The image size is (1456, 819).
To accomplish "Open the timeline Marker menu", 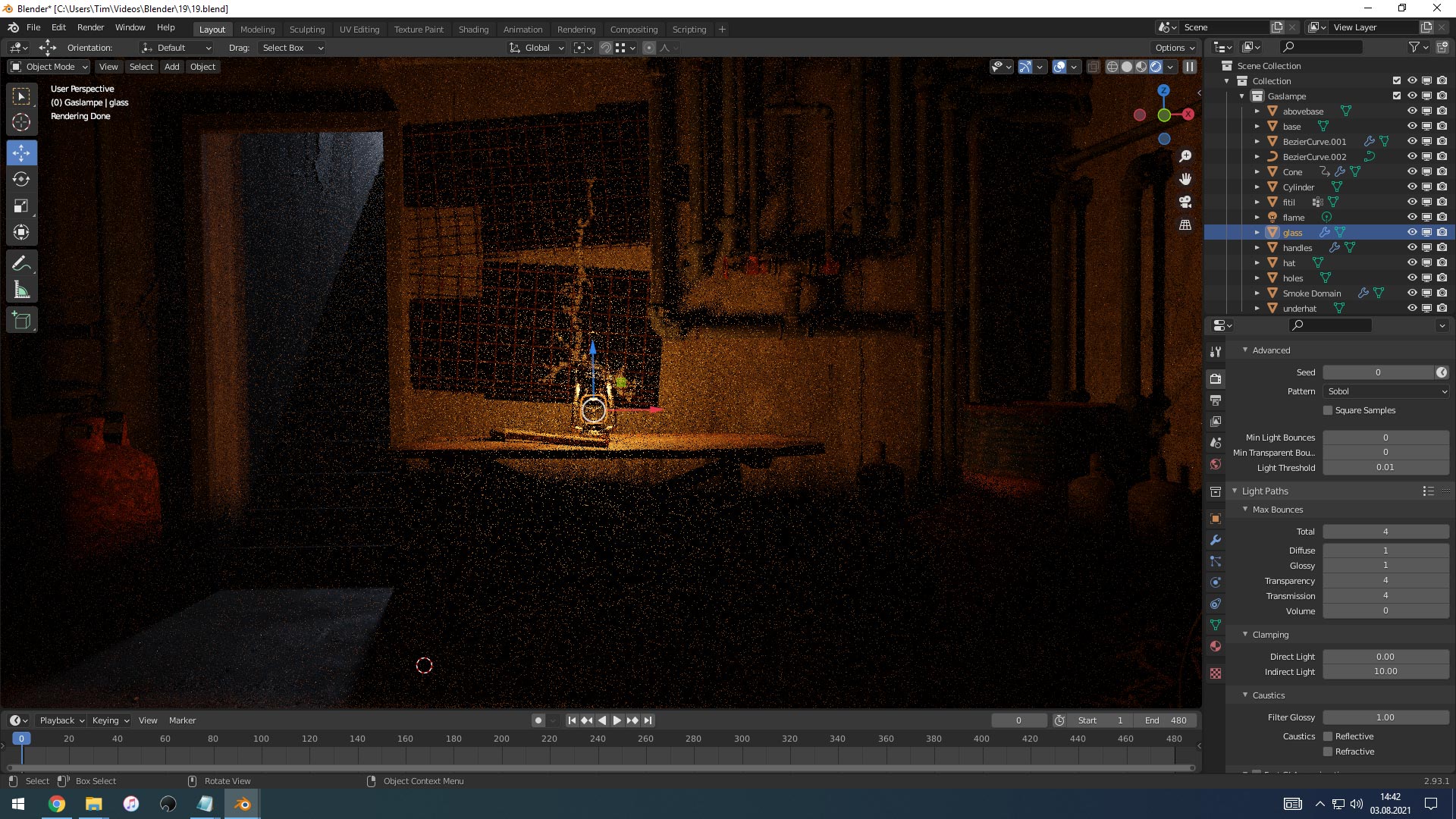I will click(182, 720).
